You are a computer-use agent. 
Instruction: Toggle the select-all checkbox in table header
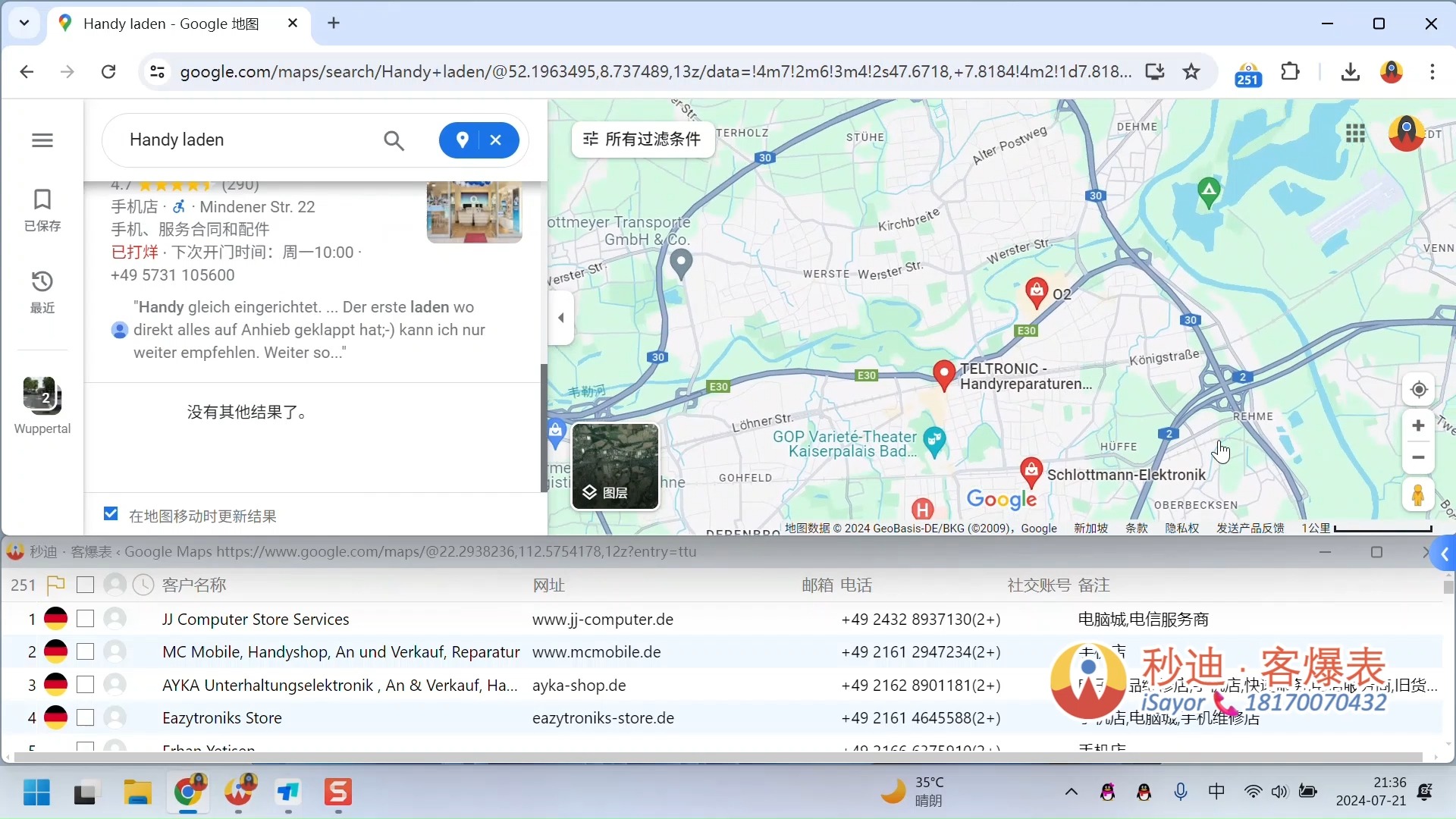85,585
